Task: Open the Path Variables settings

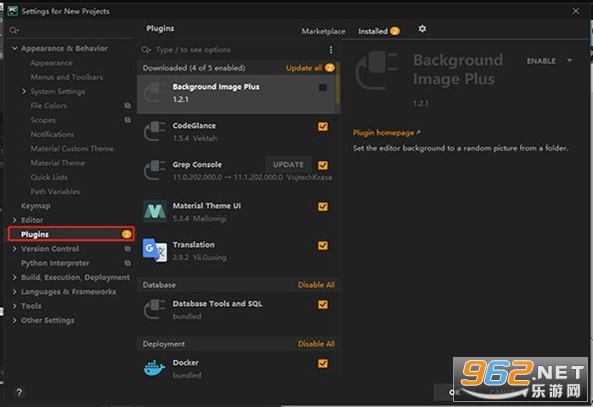Action: (x=55, y=191)
